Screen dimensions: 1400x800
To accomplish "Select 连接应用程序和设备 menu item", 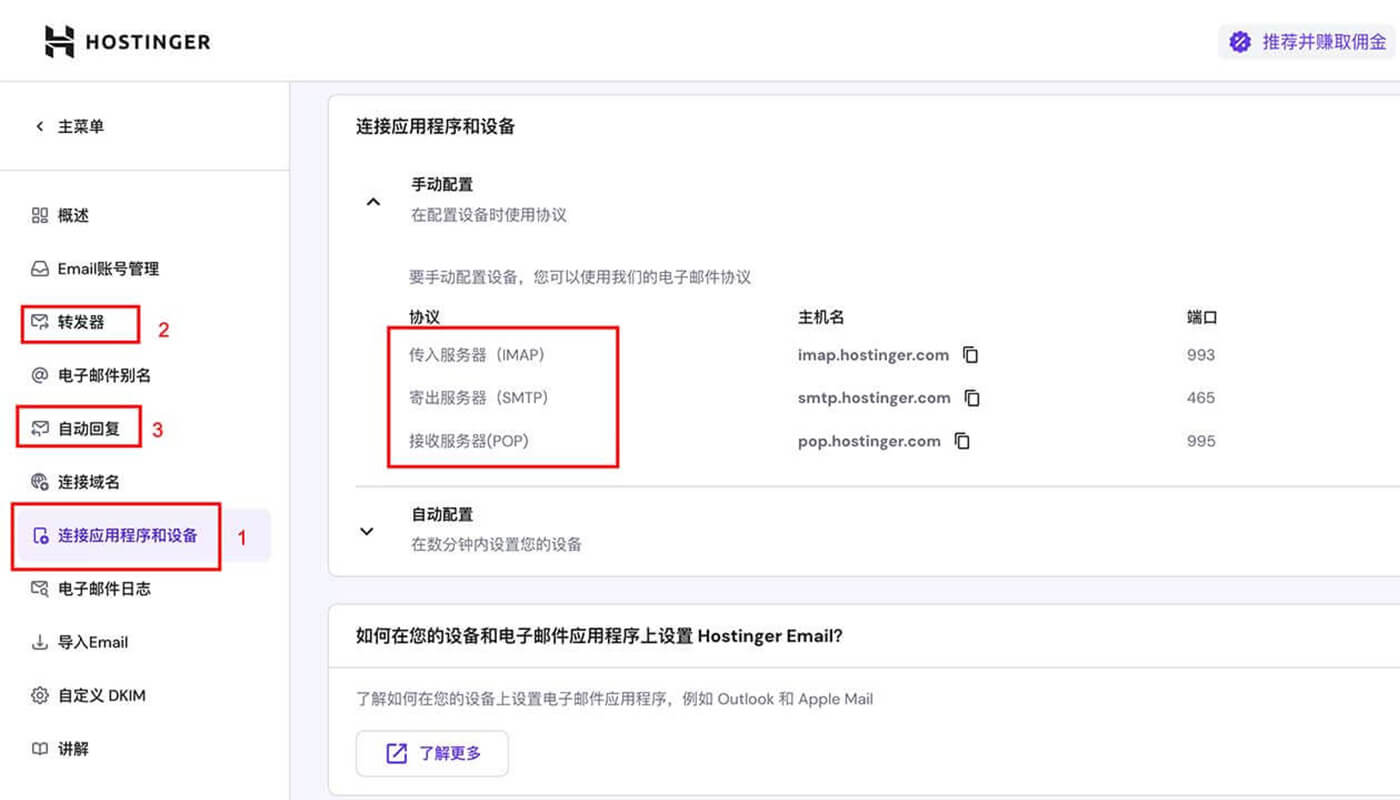I will [145, 535].
